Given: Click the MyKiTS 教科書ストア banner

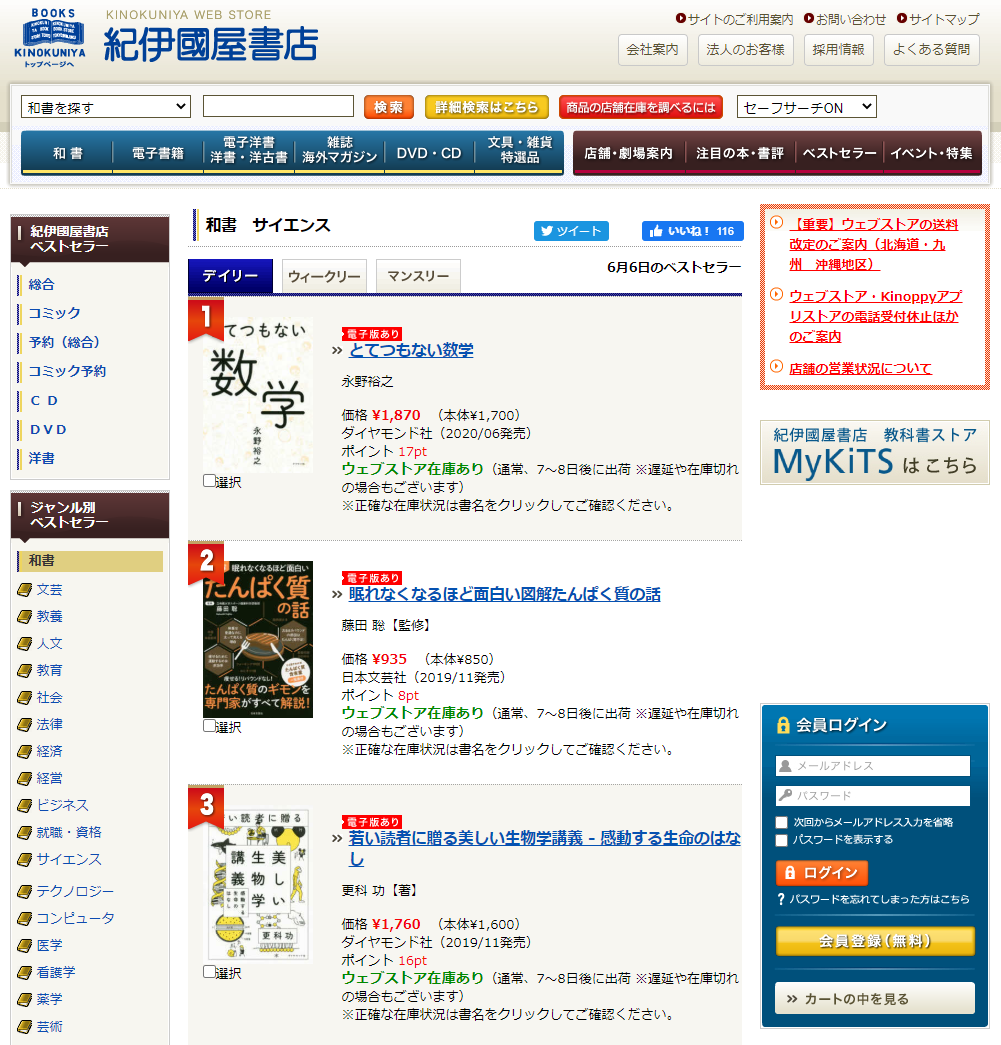Looking at the screenshot, I should (x=874, y=452).
